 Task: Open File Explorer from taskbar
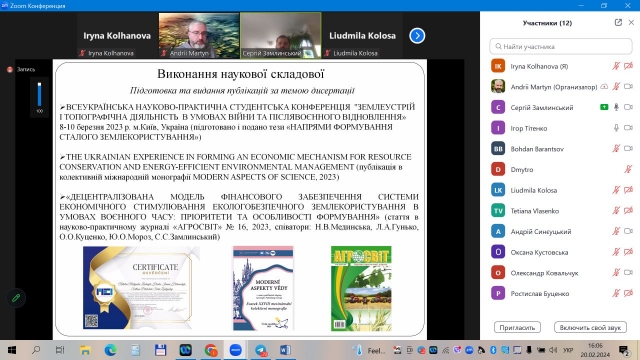tap(85, 350)
